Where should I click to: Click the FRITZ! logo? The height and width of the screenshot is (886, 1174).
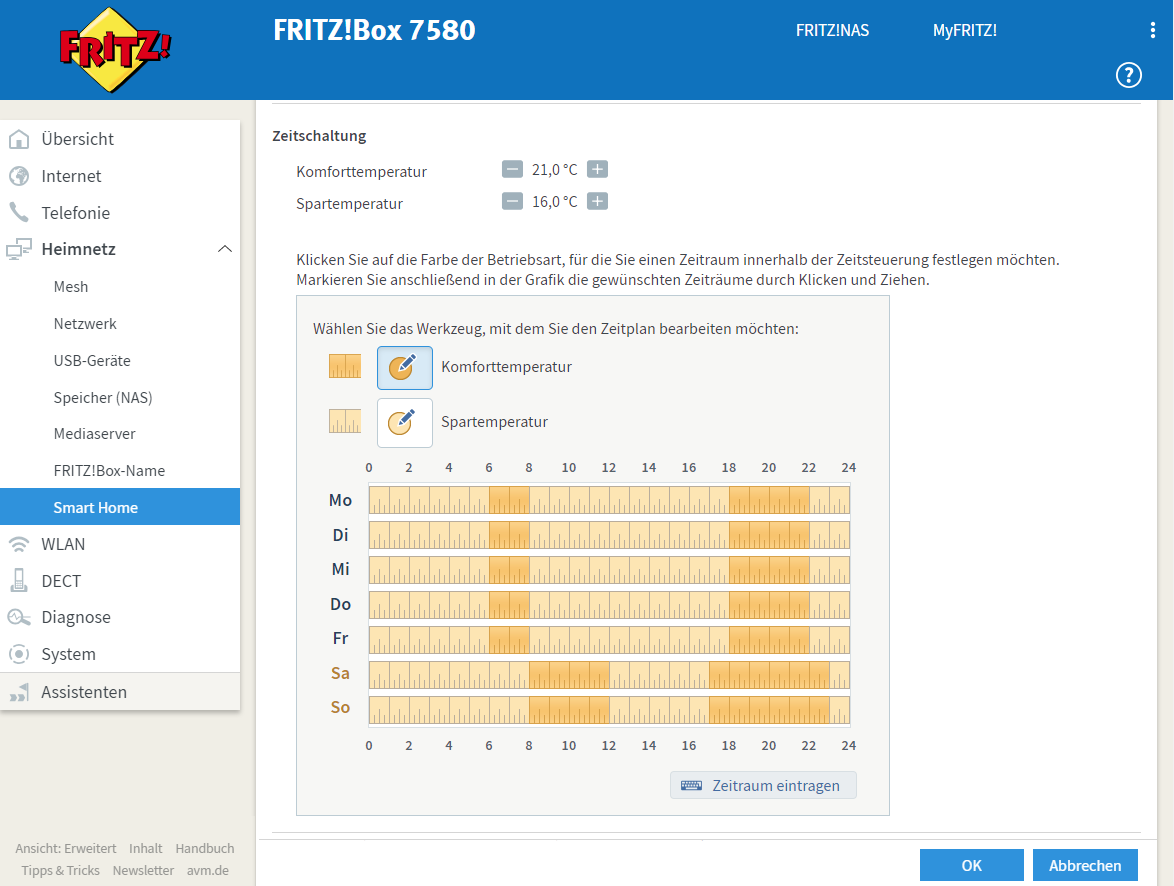tap(115, 50)
